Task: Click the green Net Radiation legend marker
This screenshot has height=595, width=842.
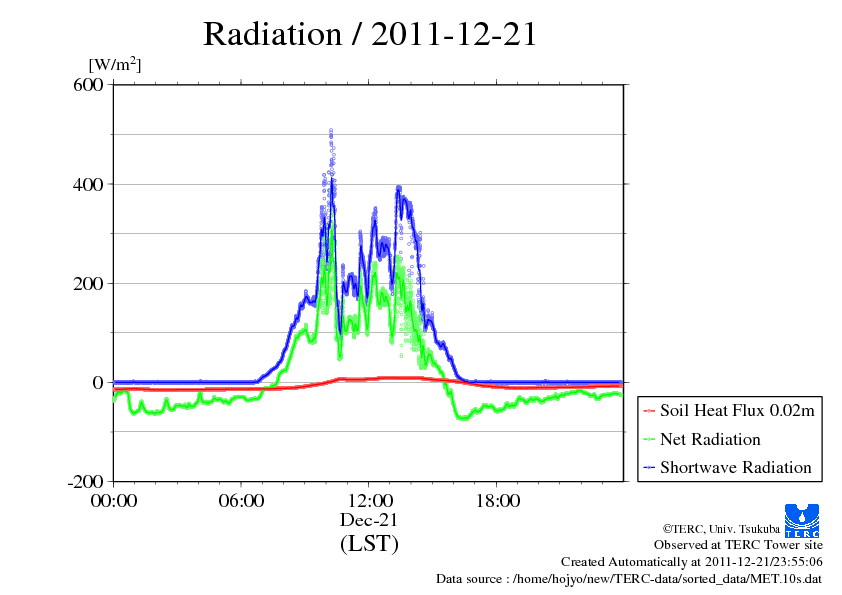Action: click(649, 440)
